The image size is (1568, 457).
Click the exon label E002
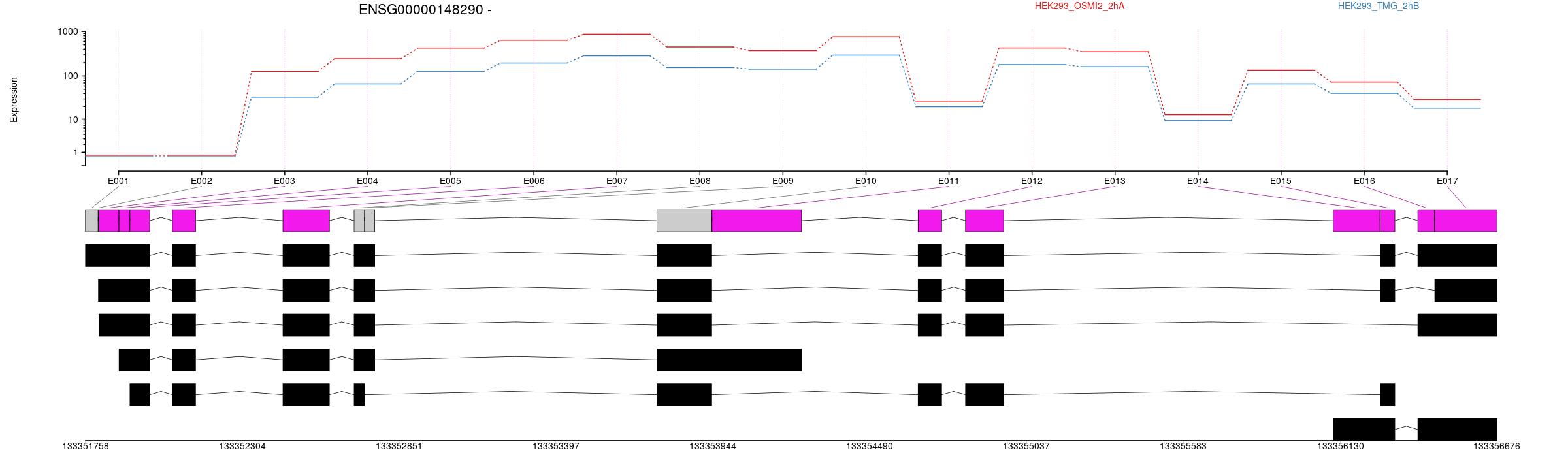201,181
